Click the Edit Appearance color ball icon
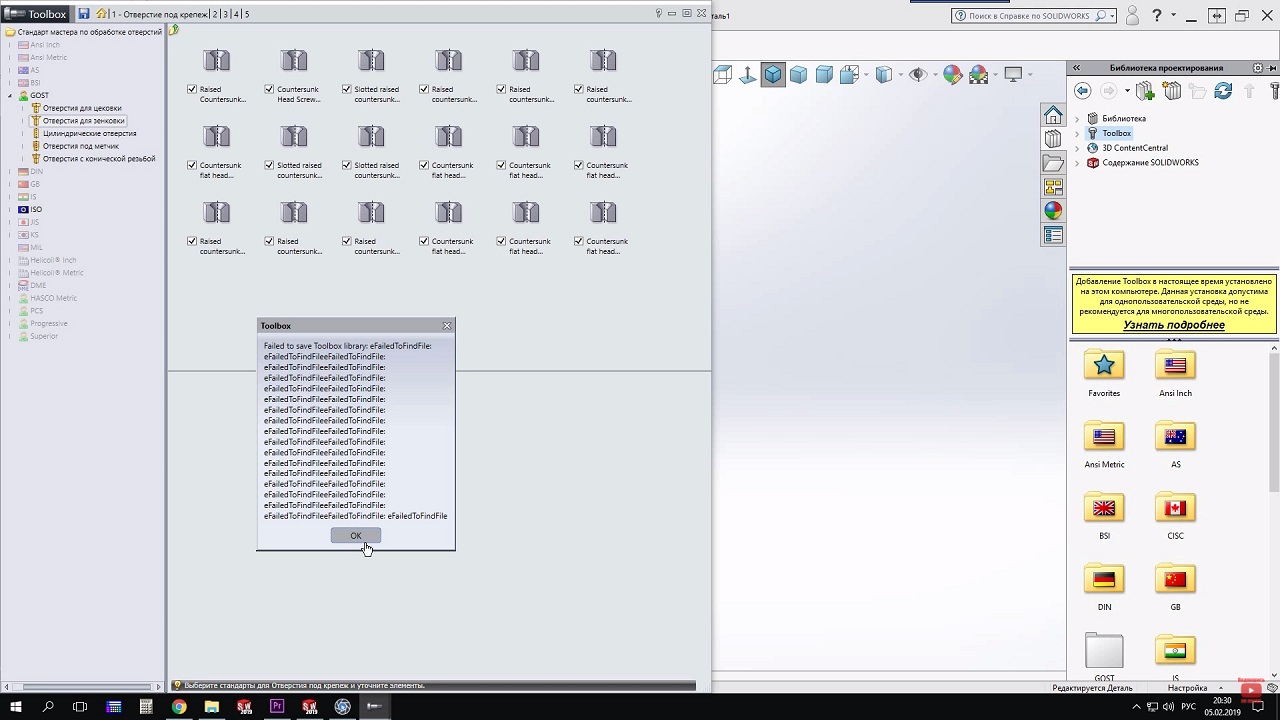The width and height of the screenshot is (1280, 720). 952,75
